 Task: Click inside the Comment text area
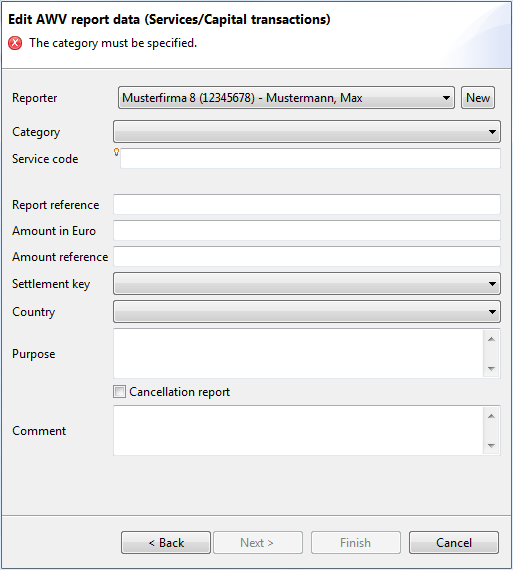tap(298, 430)
